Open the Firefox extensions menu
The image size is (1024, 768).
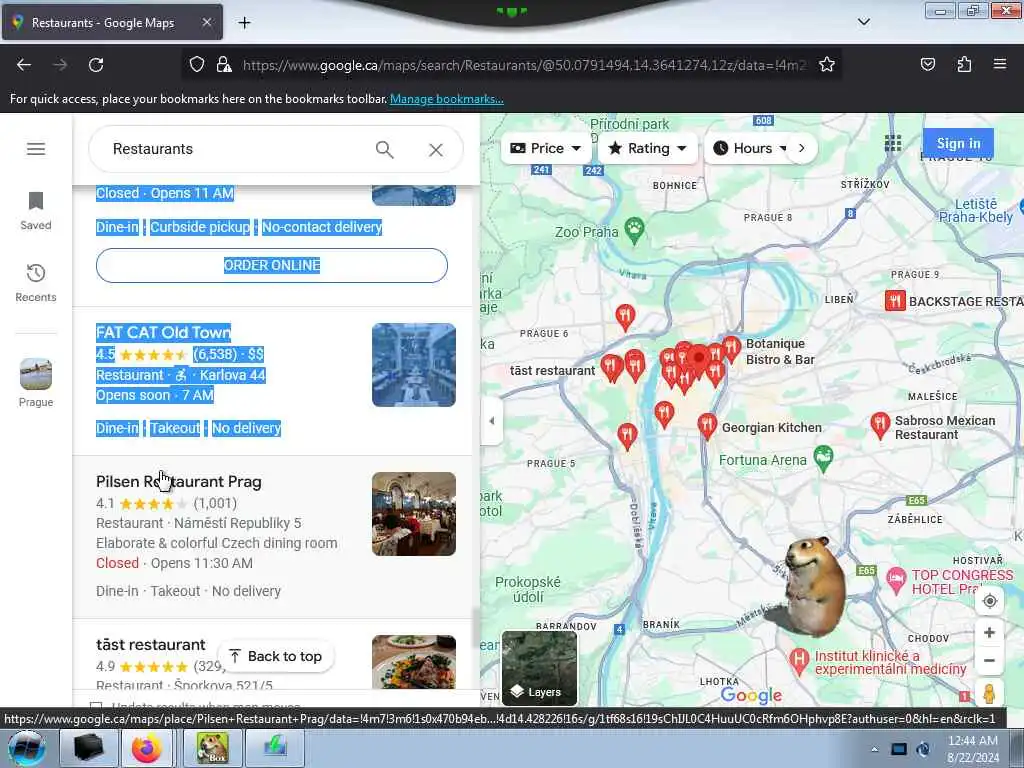point(964,65)
